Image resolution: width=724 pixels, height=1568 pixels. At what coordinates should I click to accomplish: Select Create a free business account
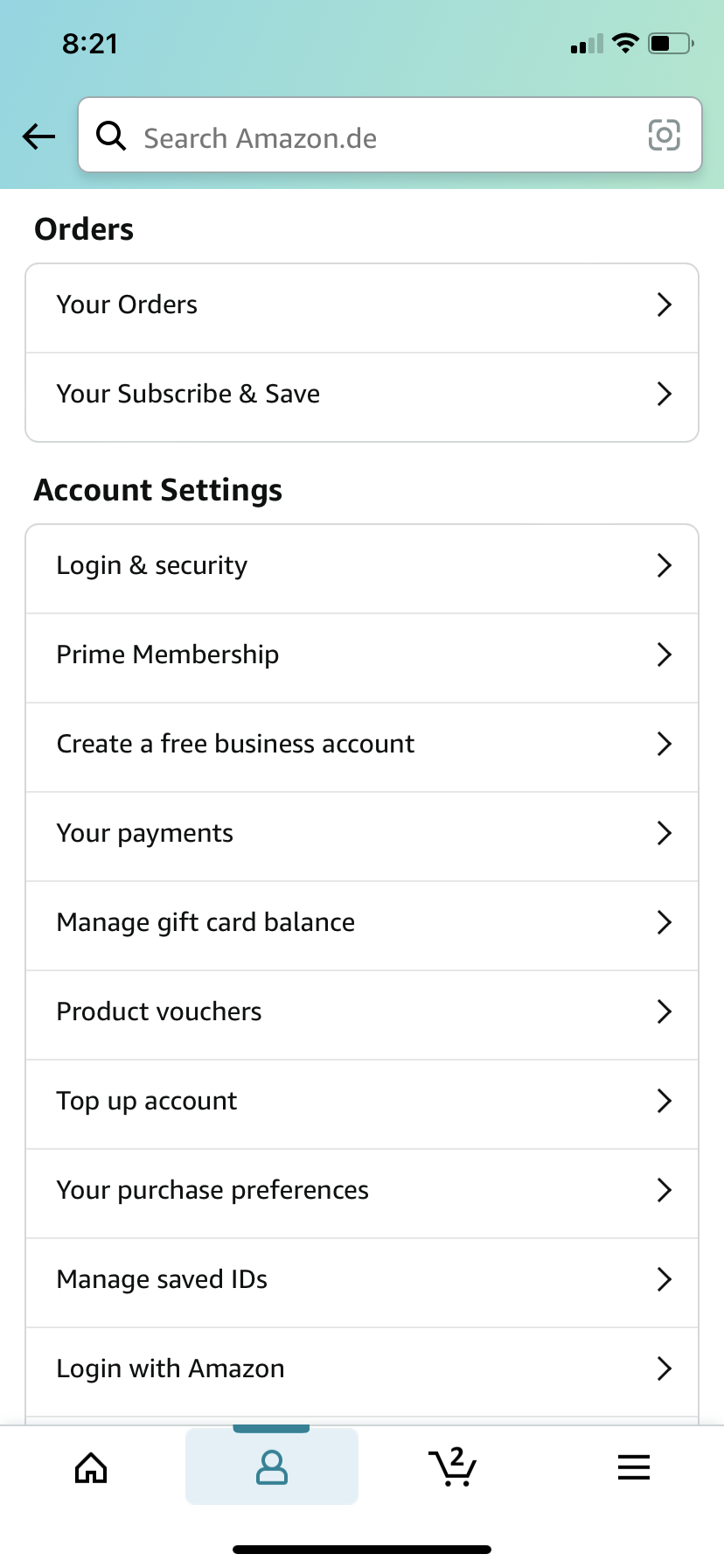361,744
